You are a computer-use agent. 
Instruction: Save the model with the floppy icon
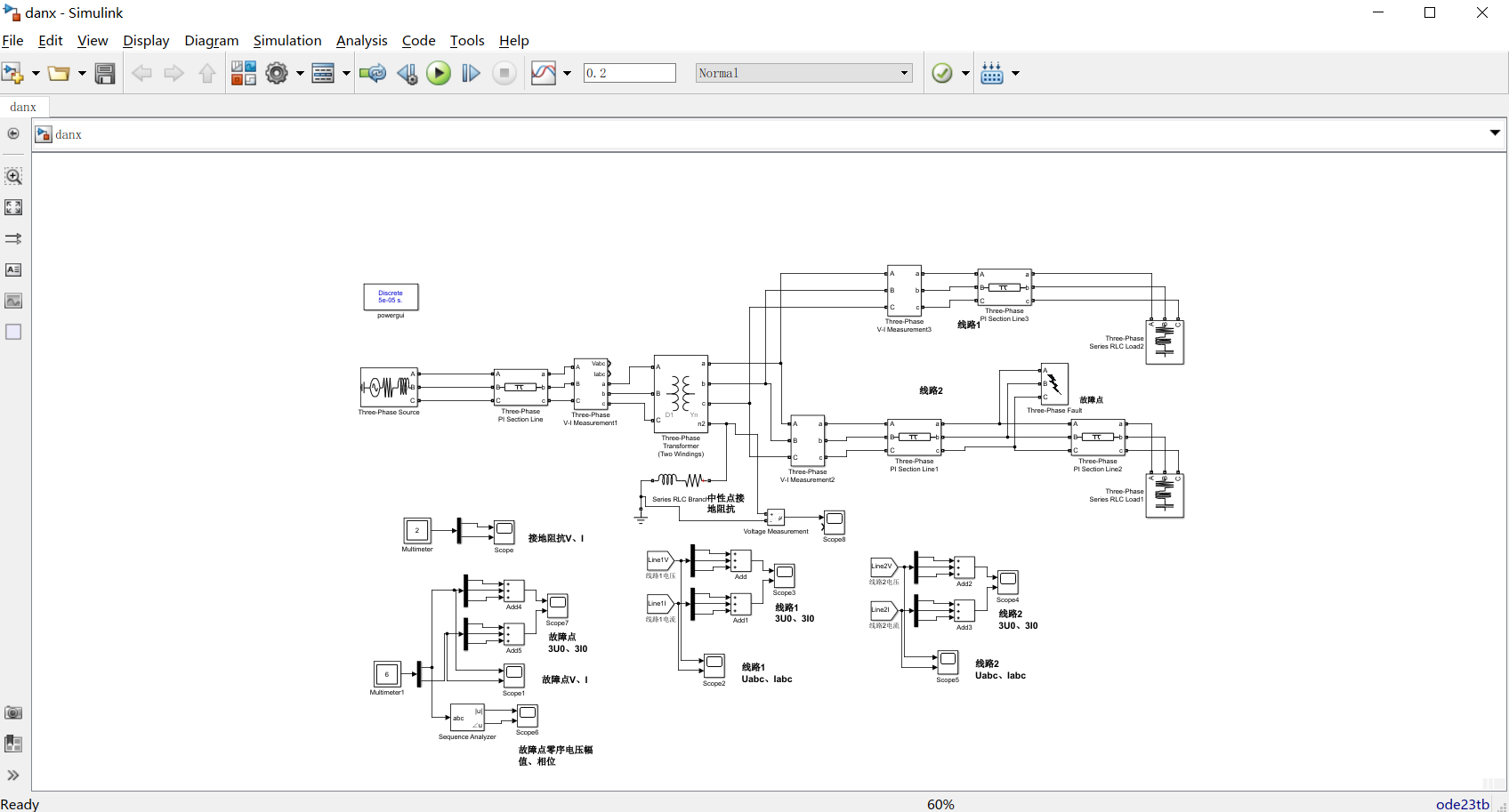(x=105, y=73)
